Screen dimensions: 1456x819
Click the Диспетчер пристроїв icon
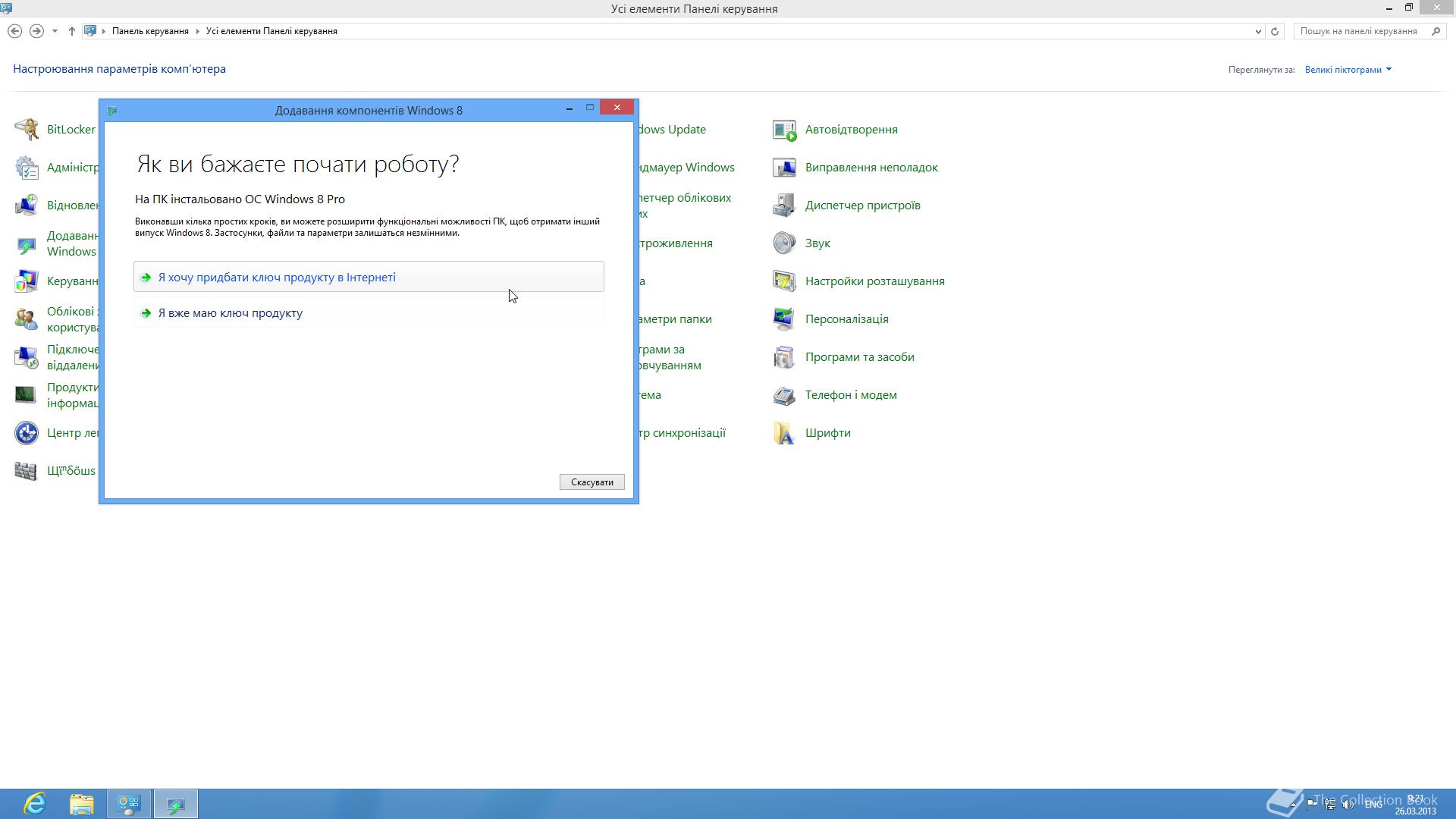[784, 206]
